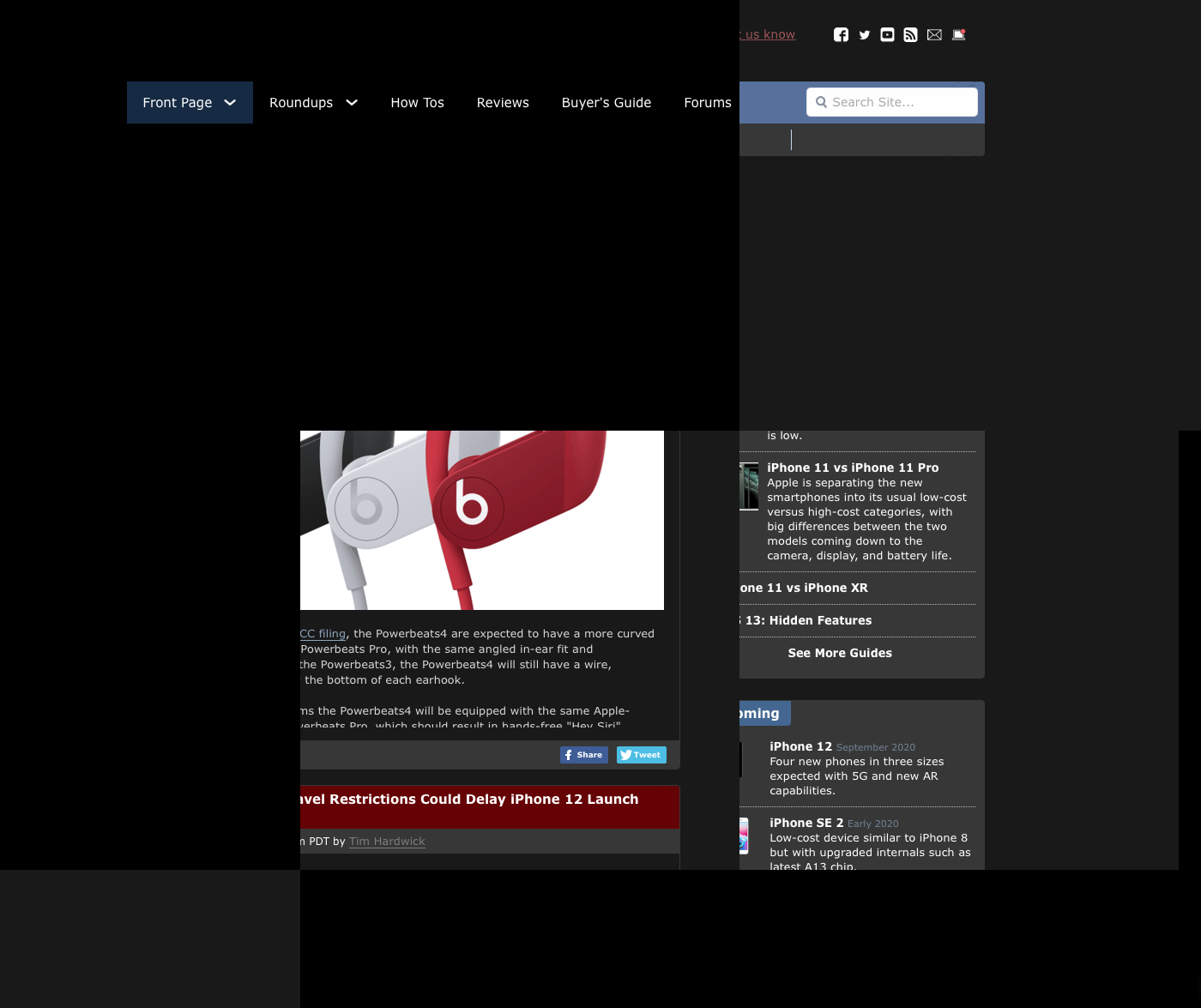The image size is (1201, 1008).
Task: Open the Facebook page icon
Action: click(841, 34)
